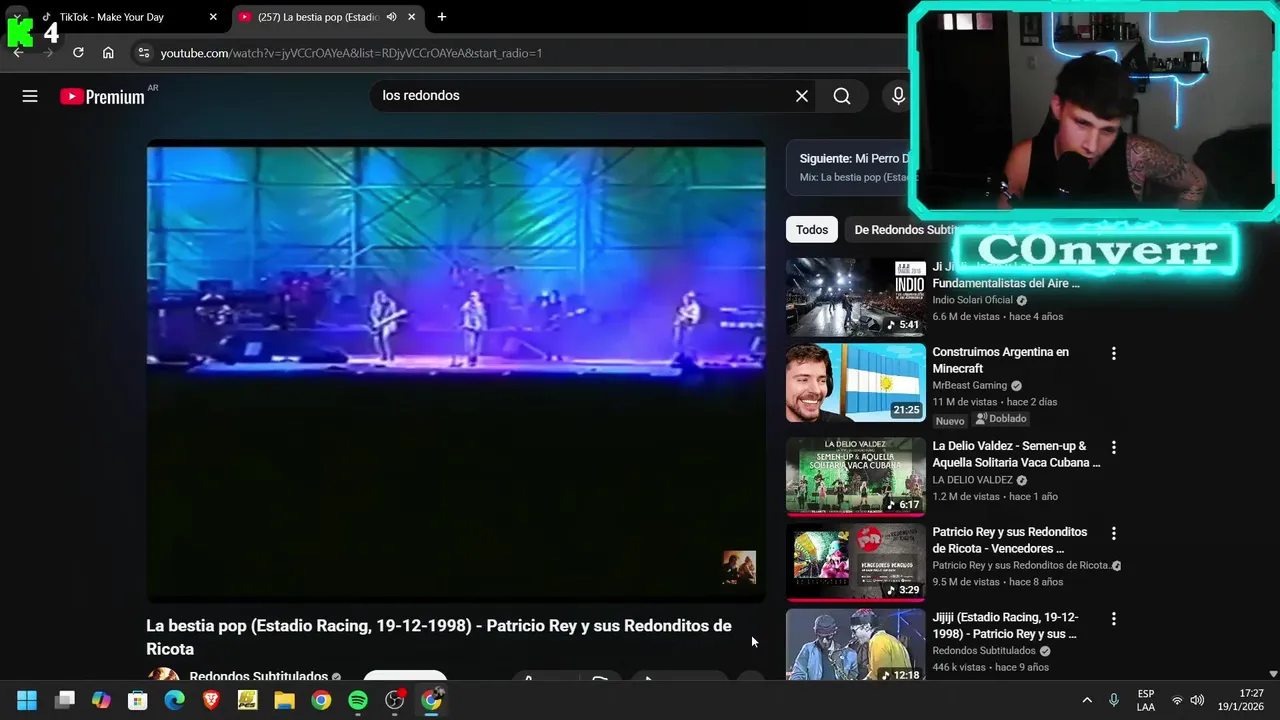Click '1.2 M de vistas · hace 1 año'
Screen dimensions: 1280x720
[995, 497]
